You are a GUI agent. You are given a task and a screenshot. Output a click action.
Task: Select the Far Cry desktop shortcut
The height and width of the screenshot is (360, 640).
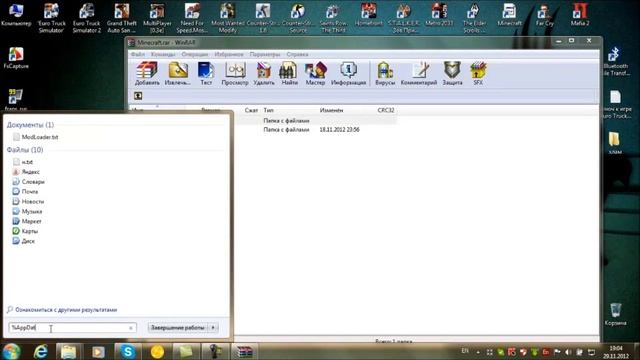pos(545,15)
